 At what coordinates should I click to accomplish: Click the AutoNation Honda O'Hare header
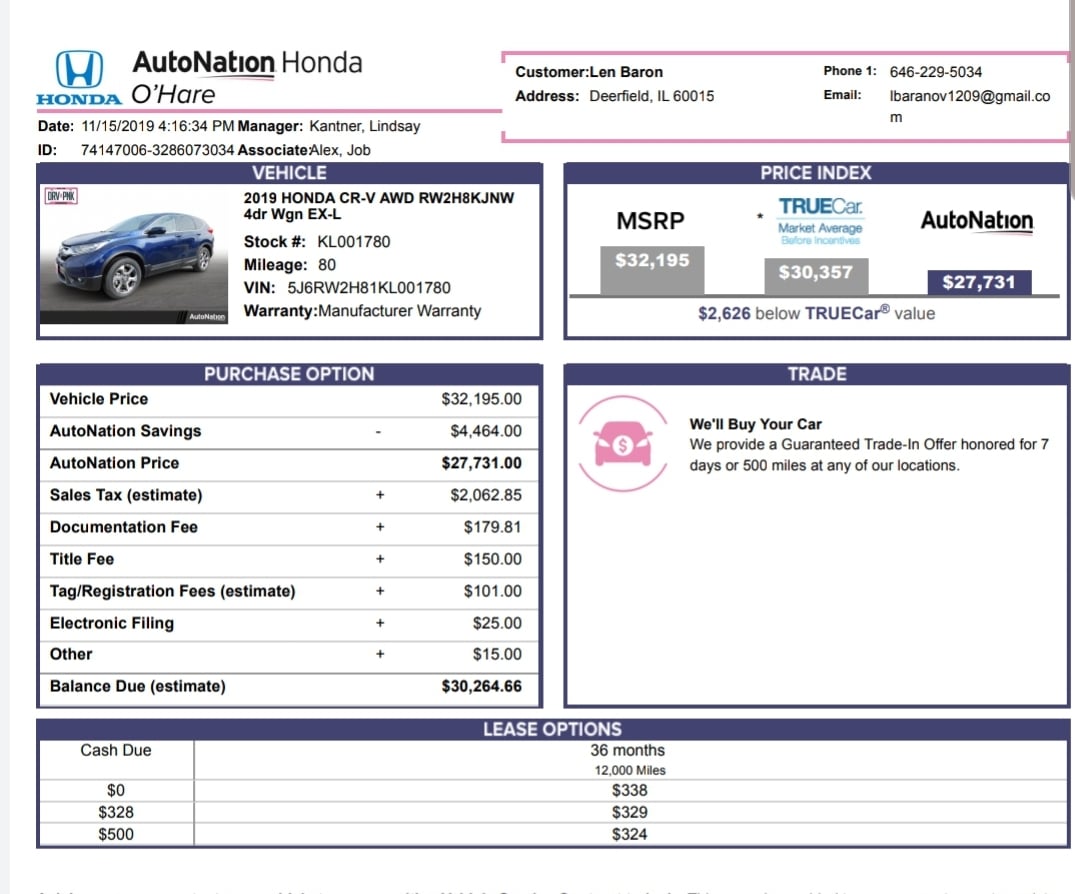point(247,77)
